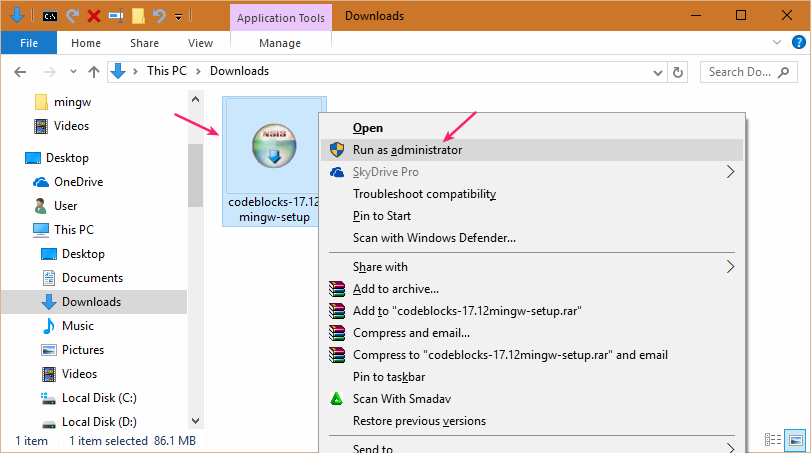Screen dimensions: 811x453
Task: Choose Restore previous versions
Action: pos(532,421)
